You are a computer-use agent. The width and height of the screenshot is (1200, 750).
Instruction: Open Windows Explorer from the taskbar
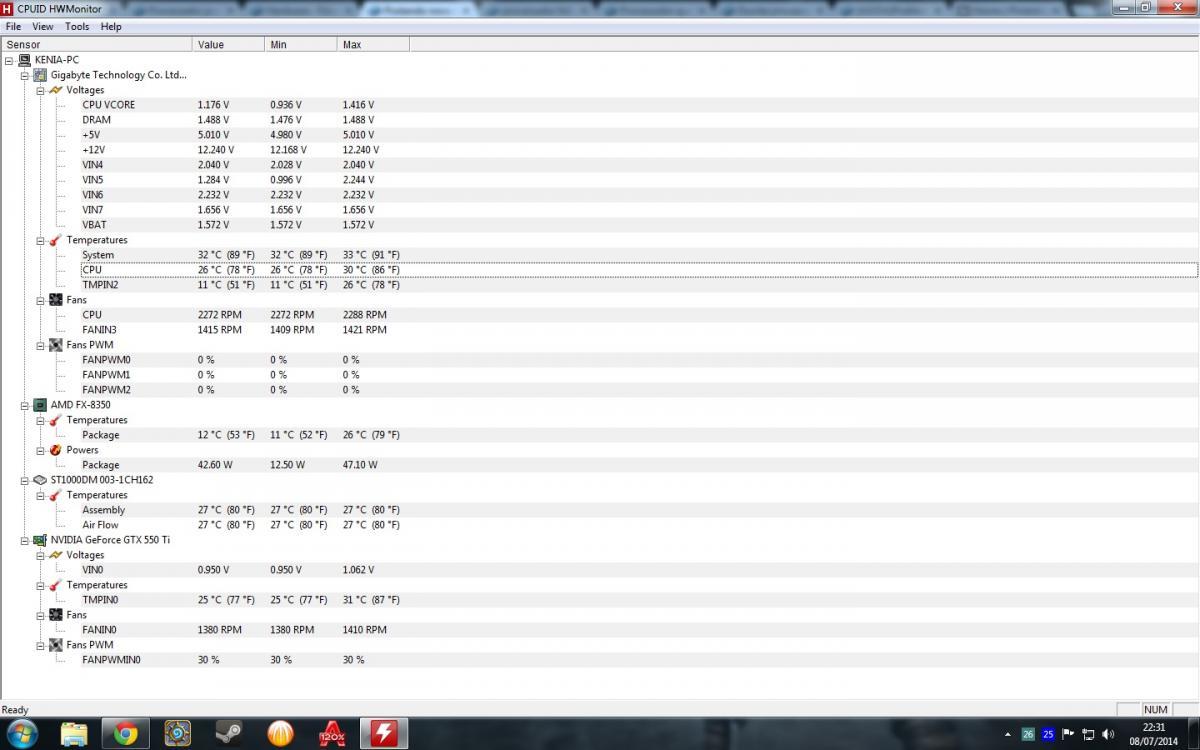click(74, 734)
